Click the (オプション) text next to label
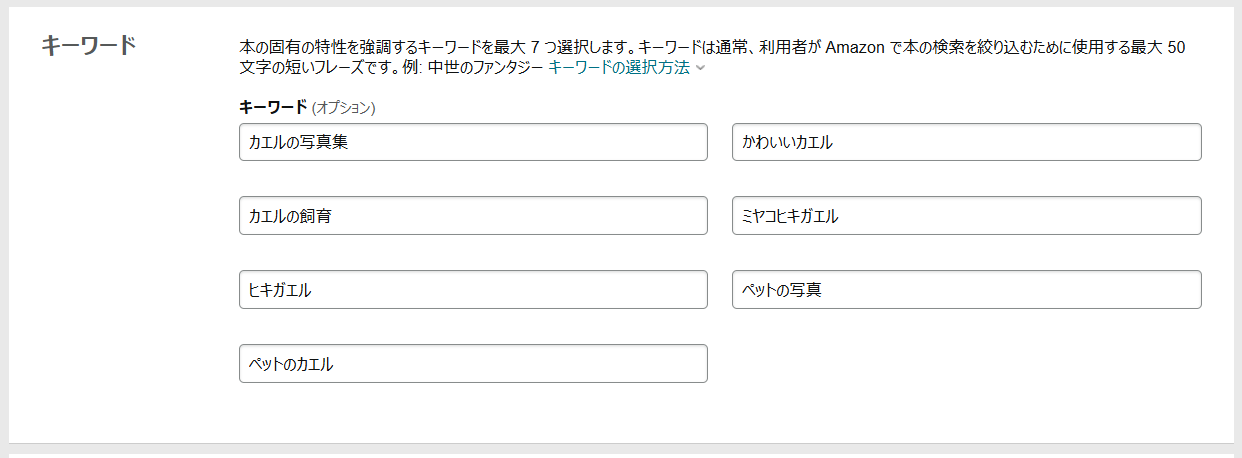The width and height of the screenshot is (1242, 458). coord(343,107)
